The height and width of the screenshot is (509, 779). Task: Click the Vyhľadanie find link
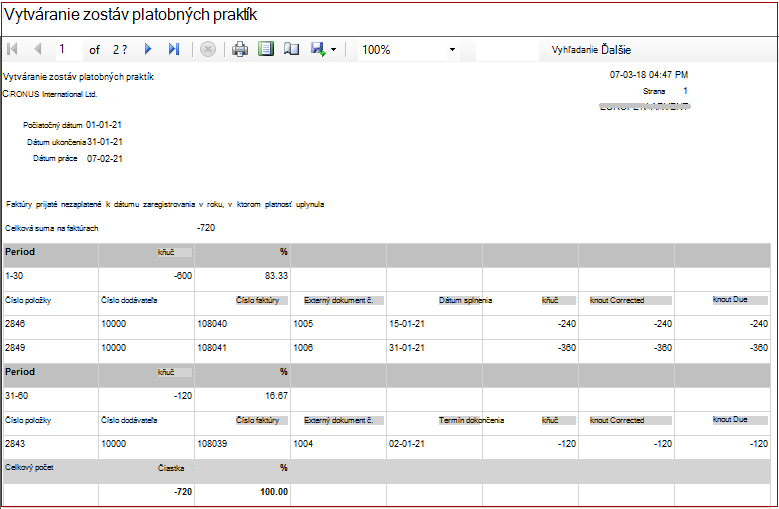click(574, 50)
